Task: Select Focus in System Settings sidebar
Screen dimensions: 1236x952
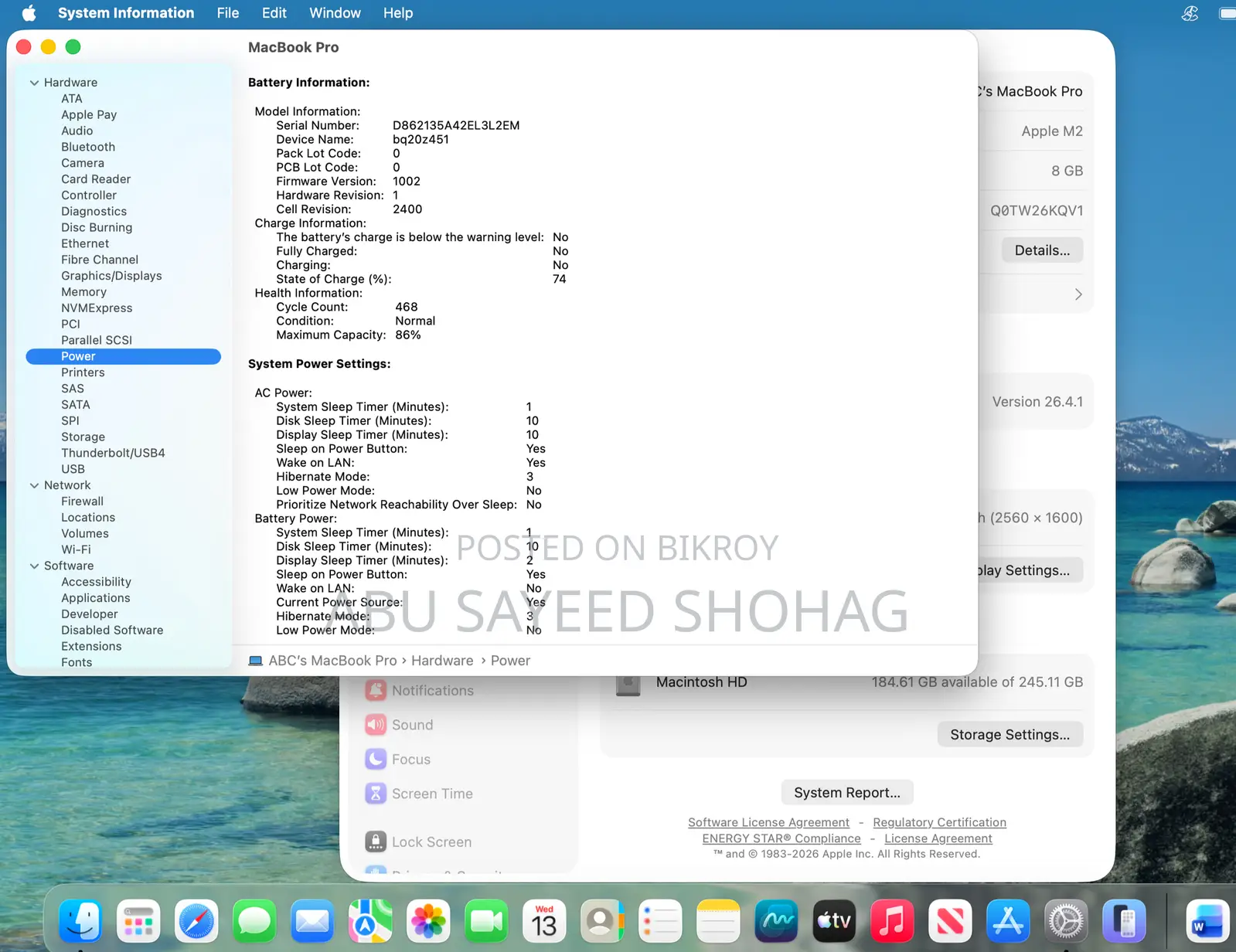Action: [x=410, y=760]
